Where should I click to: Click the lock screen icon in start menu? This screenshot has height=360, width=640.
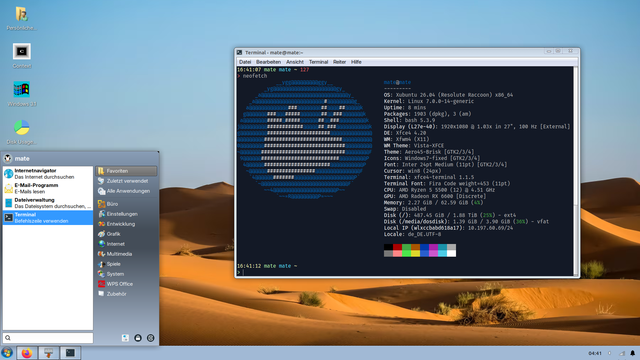click(x=138, y=338)
